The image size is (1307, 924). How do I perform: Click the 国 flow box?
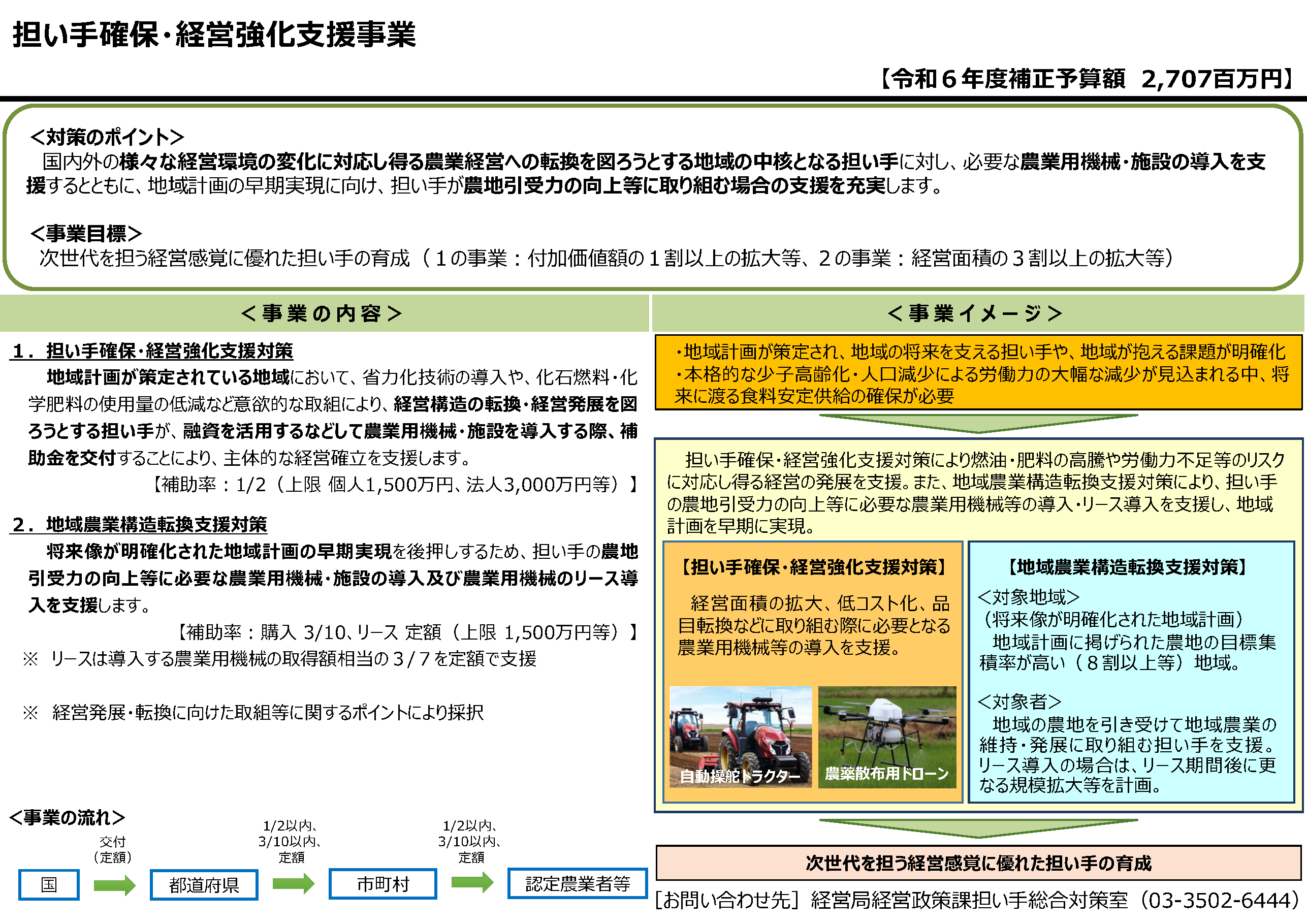coord(48,885)
